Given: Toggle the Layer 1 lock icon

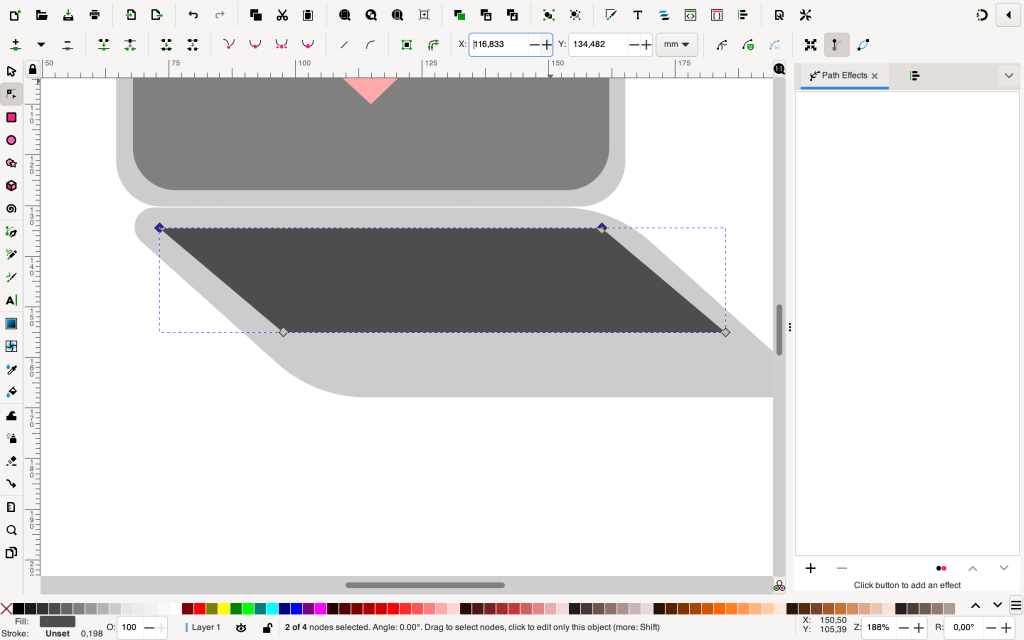Looking at the screenshot, I should tap(267, 628).
